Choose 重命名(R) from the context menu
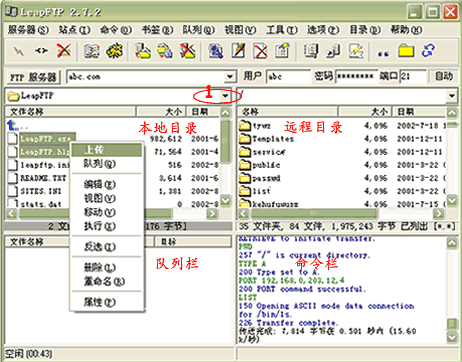This screenshot has height=362, width=462. [x=104, y=281]
